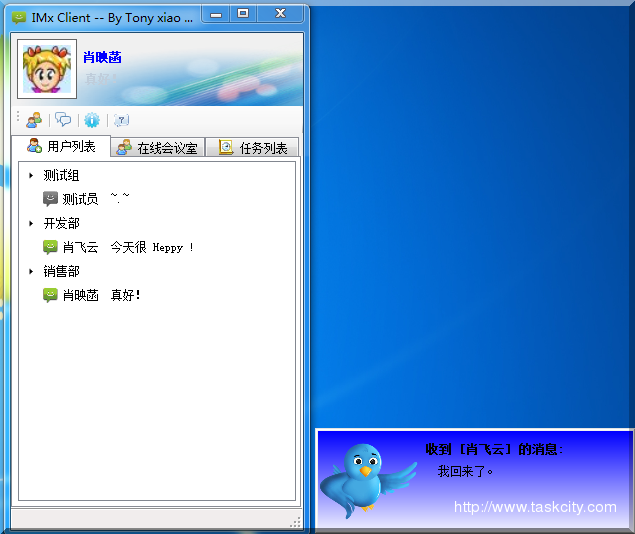
Task: Open the chat bubbles toolbar icon
Action: click(63, 120)
